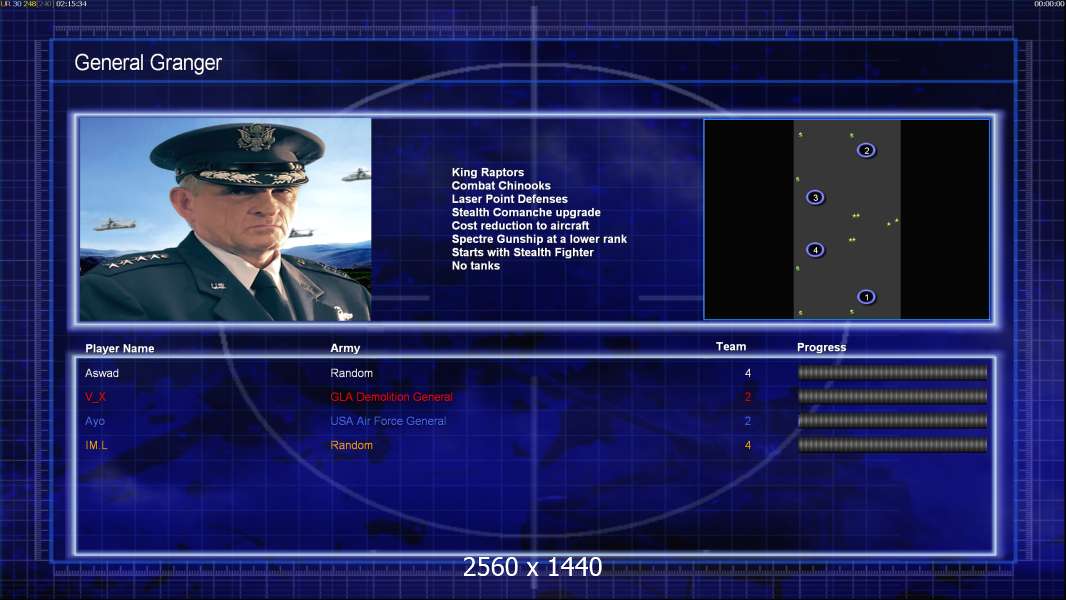Click Ayo's loading progress bar
This screenshot has height=600, width=1066.
click(893, 421)
